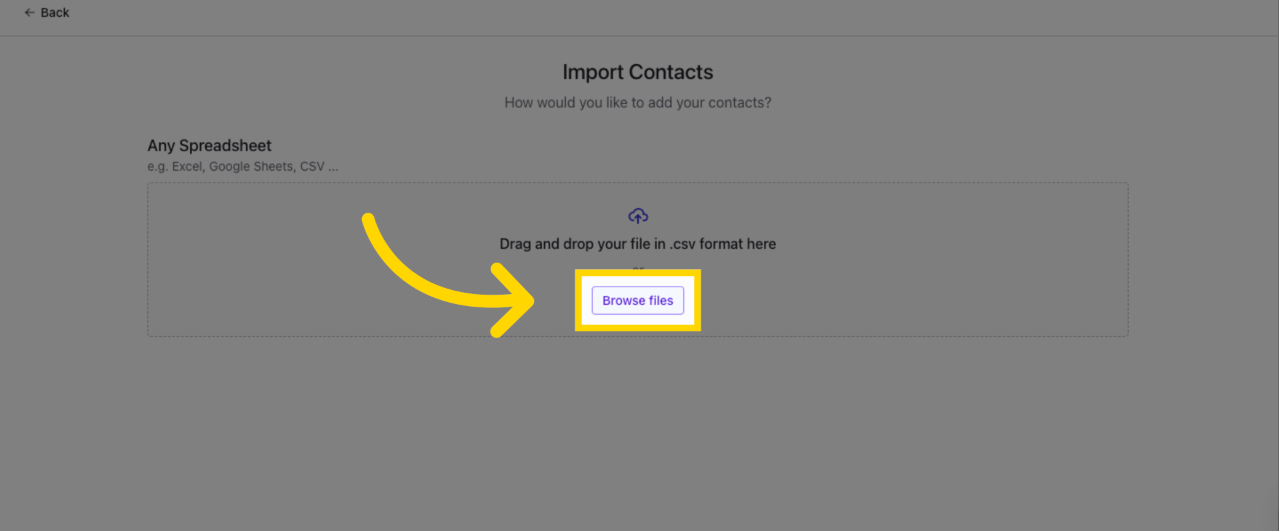Go back using the 'Back' label
Viewport: 1279px width, 531px height.
pyautogui.click(x=55, y=13)
